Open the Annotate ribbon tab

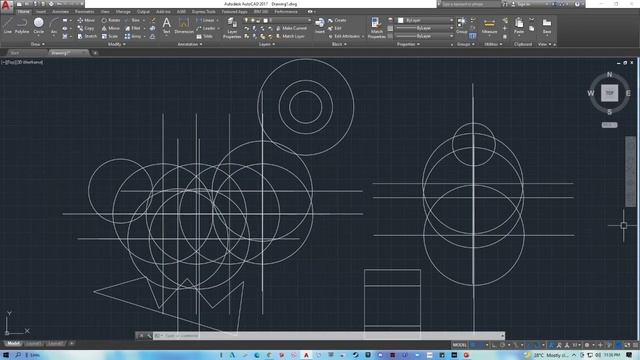(60, 12)
